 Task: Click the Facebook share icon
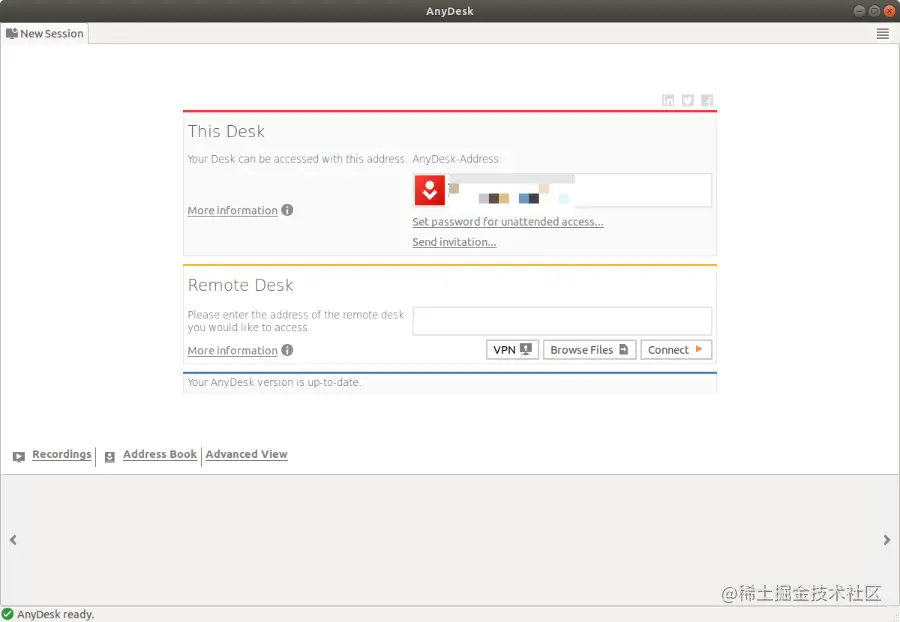click(x=707, y=100)
